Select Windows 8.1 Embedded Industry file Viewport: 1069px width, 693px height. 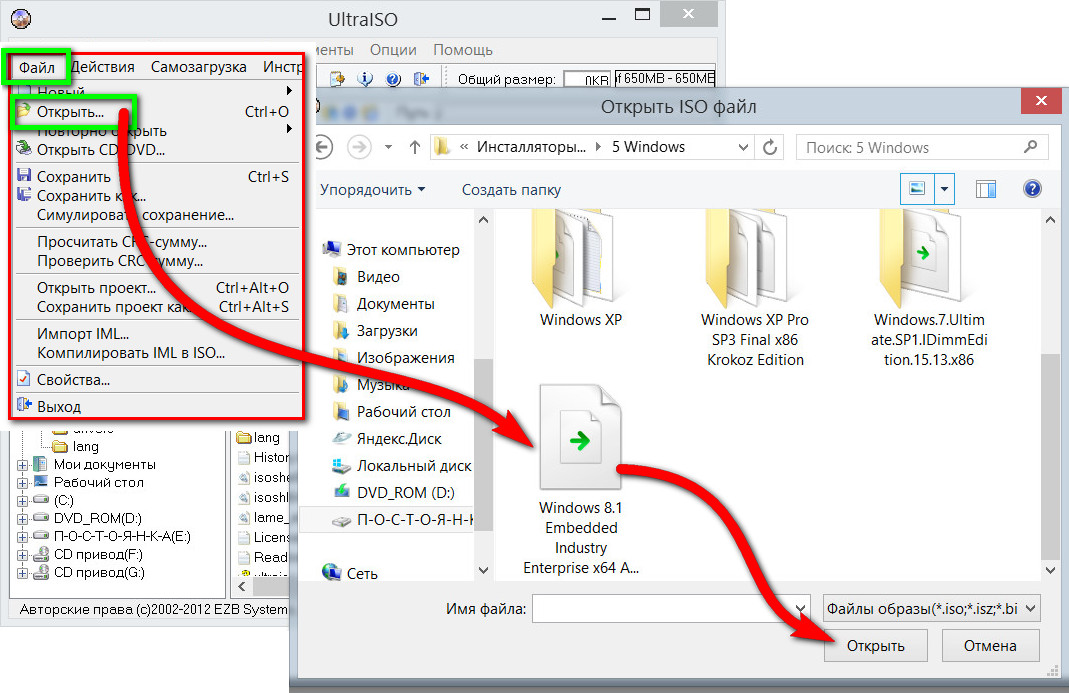click(580, 480)
